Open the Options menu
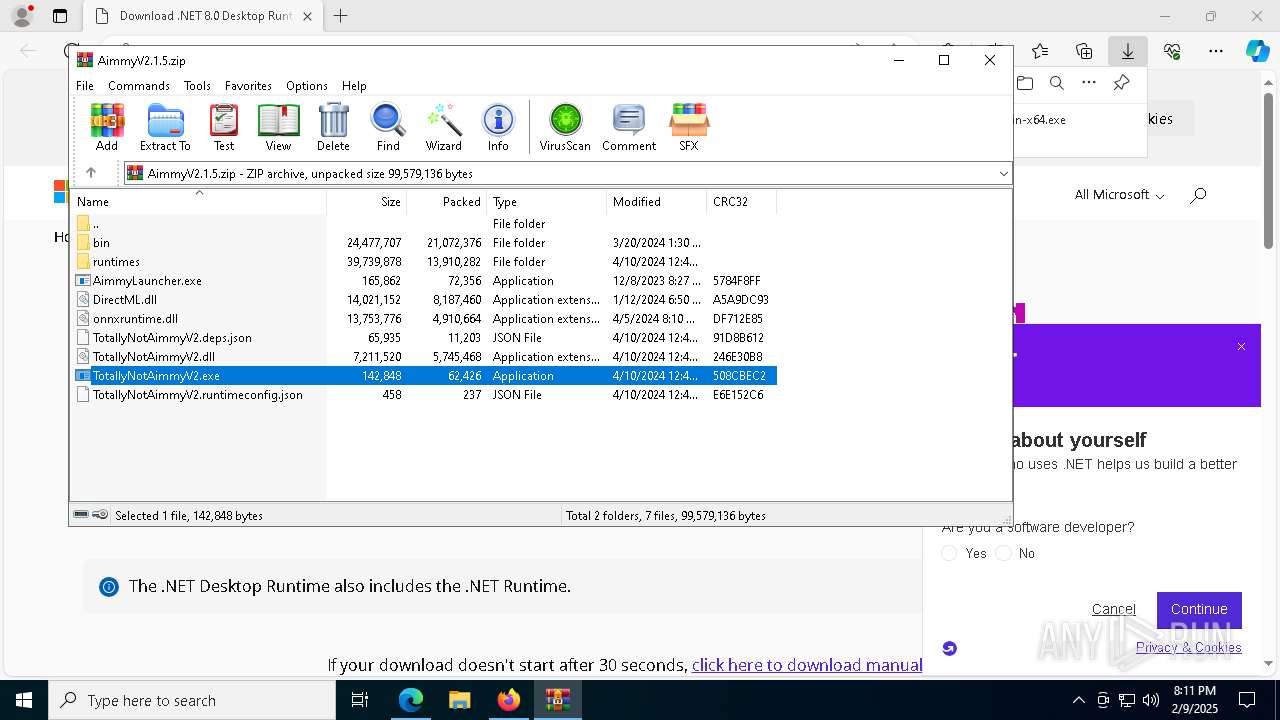Screen dimensions: 1280x720 click(x=307, y=86)
